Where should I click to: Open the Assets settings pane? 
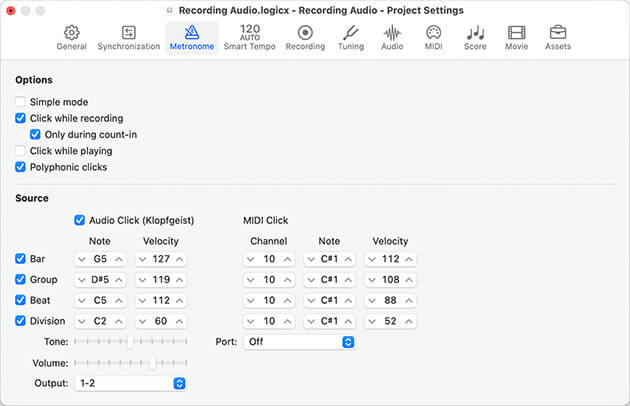[x=557, y=38]
